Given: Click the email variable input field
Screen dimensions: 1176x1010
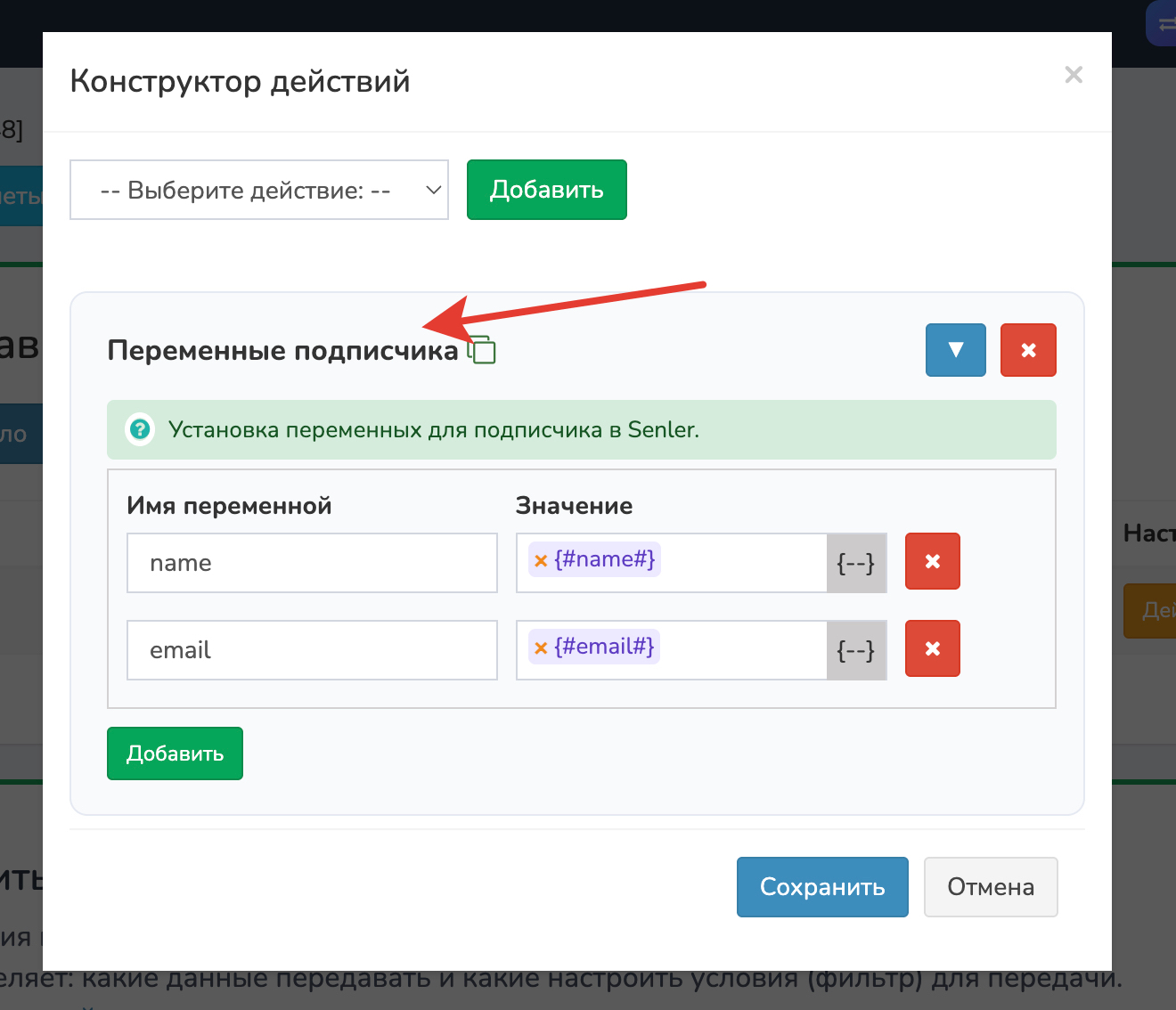Looking at the screenshot, I should point(312,650).
